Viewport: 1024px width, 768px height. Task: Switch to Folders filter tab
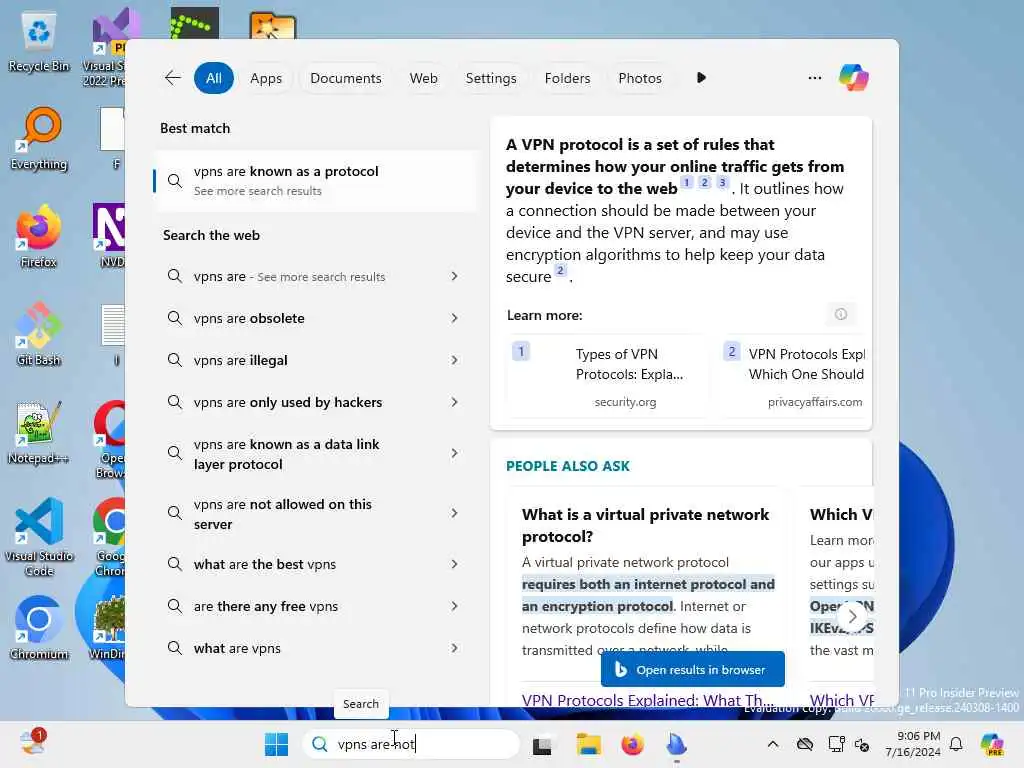567,78
